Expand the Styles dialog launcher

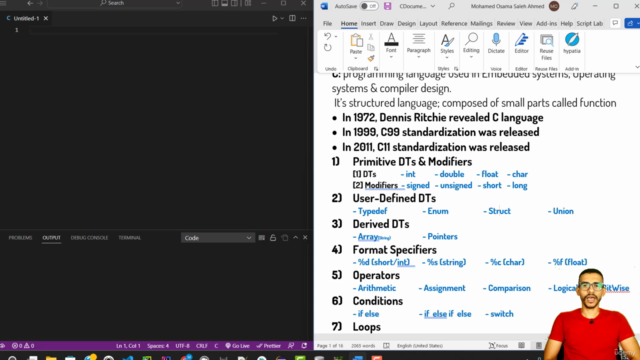point(456,69)
